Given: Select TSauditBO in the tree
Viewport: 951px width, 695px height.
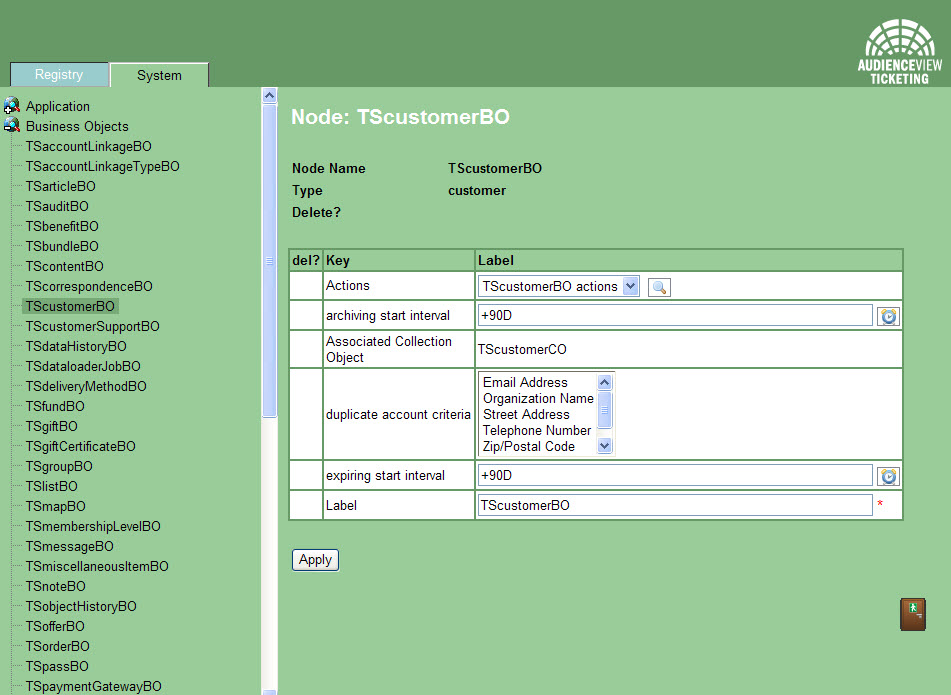Looking at the screenshot, I should pyautogui.click(x=57, y=206).
